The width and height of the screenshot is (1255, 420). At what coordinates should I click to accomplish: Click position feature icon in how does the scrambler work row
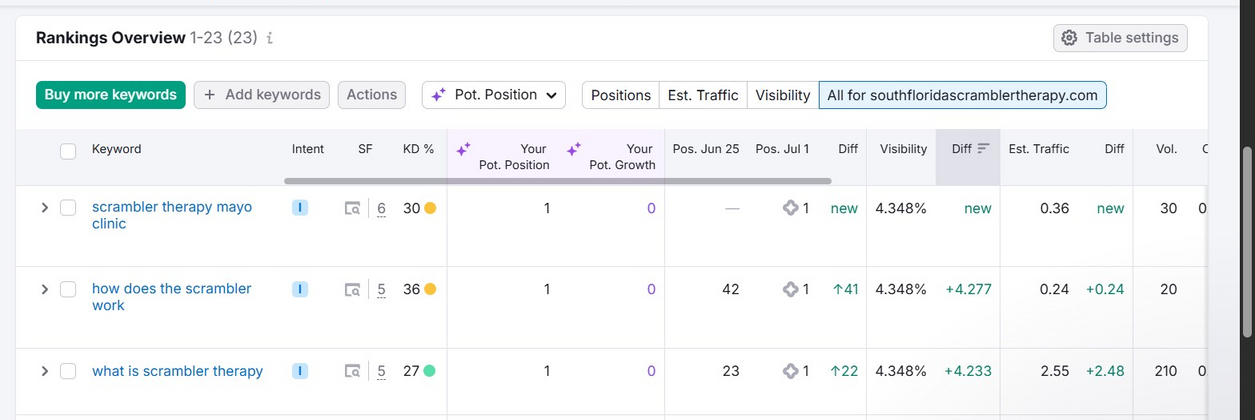coord(790,289)
